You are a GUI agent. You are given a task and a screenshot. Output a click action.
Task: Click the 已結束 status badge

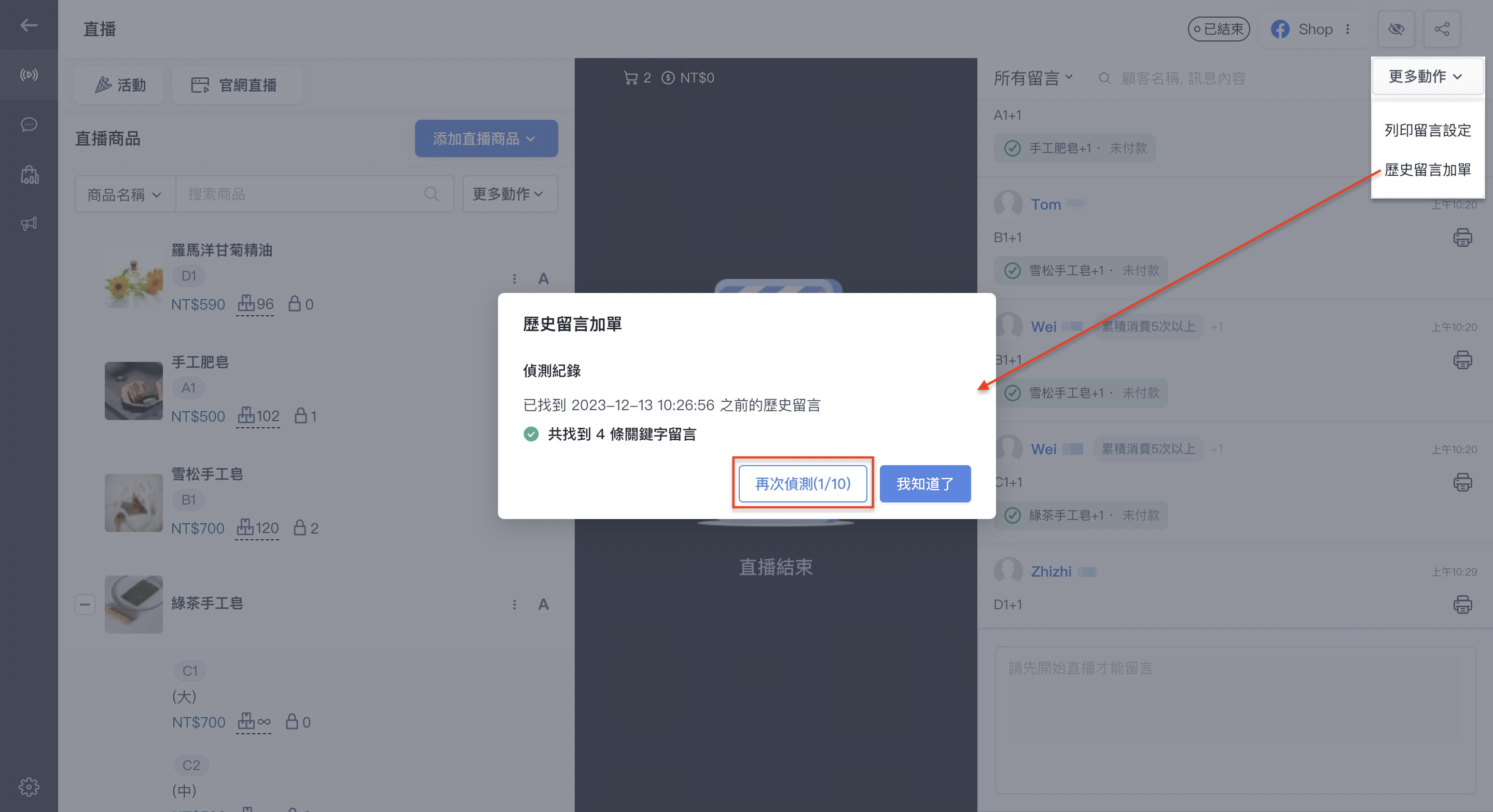pyautogui.click(x=1218, y=29)
